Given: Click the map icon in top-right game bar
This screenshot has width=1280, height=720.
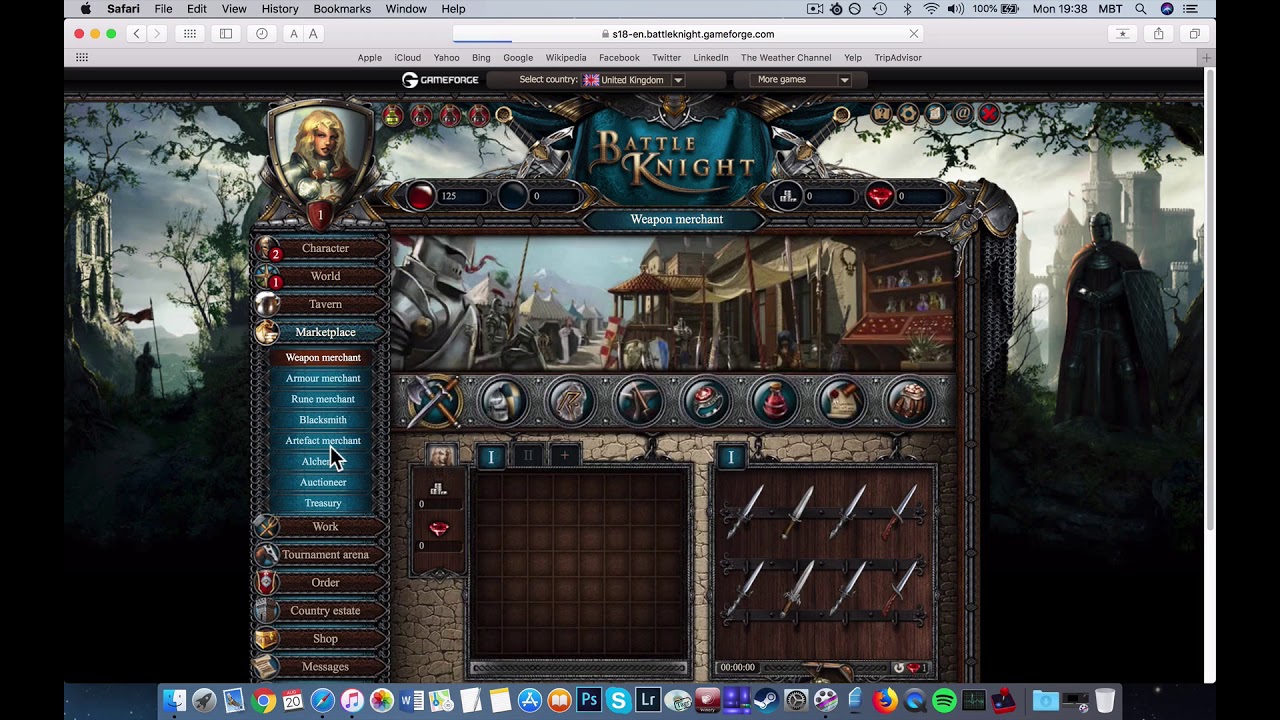Looking at the screenshot, I should [x=881, y=114].
